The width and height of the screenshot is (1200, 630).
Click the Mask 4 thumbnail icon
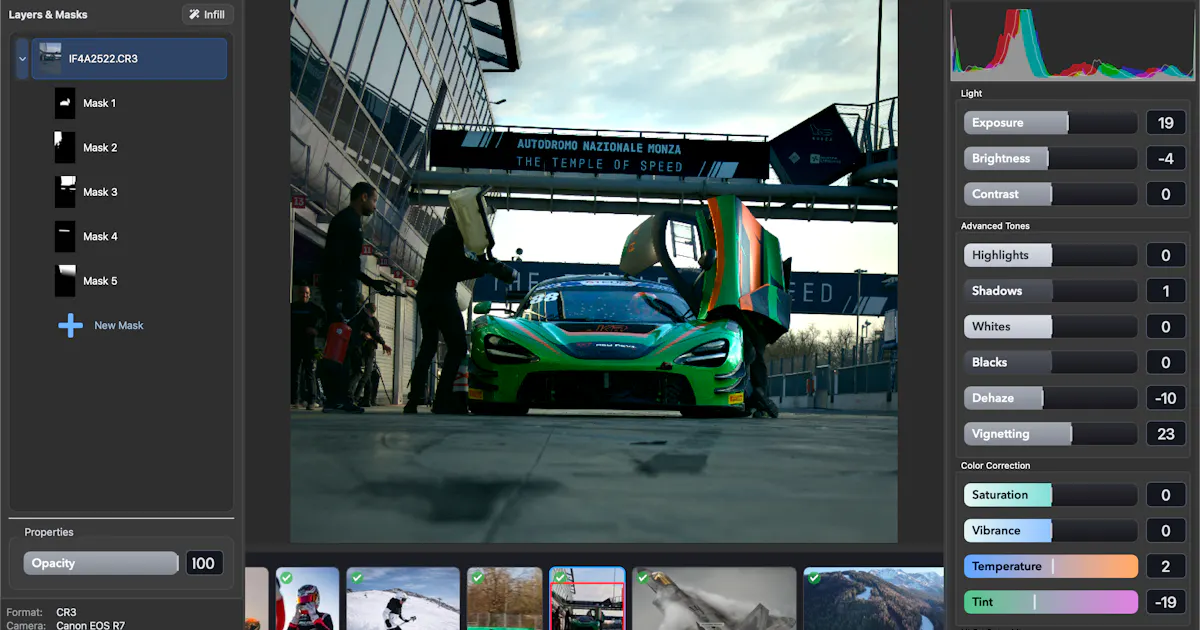point(65,236)
